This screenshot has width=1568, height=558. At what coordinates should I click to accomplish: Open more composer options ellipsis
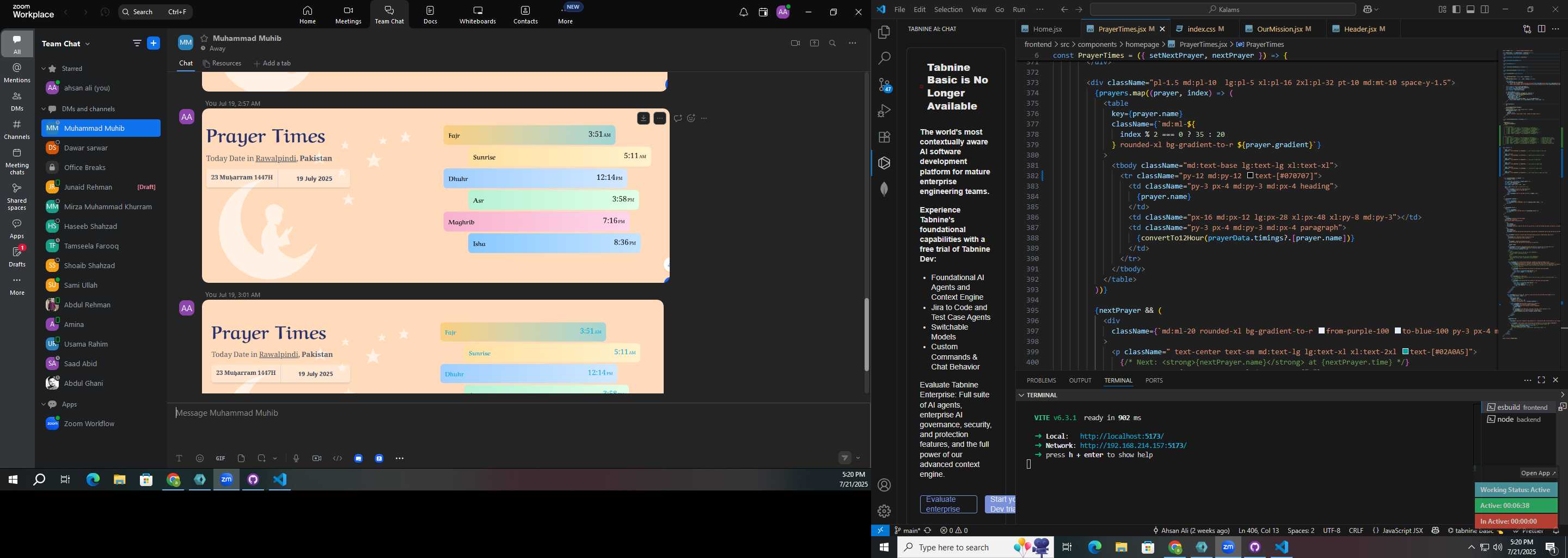click(x=399, y=458)
